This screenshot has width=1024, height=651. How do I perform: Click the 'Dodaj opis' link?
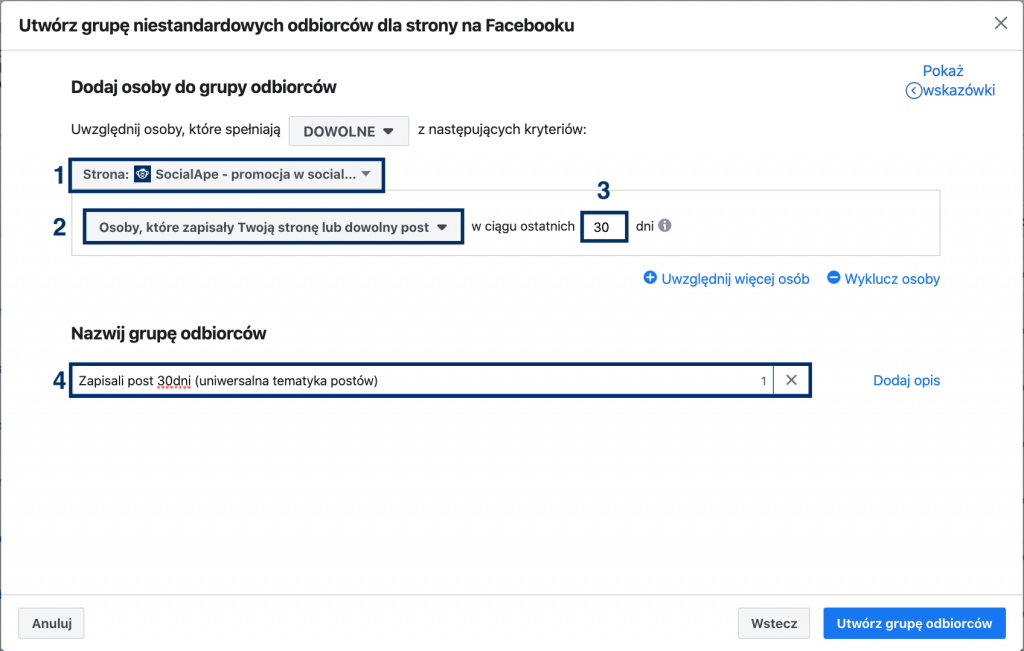[x=906, y=380]
